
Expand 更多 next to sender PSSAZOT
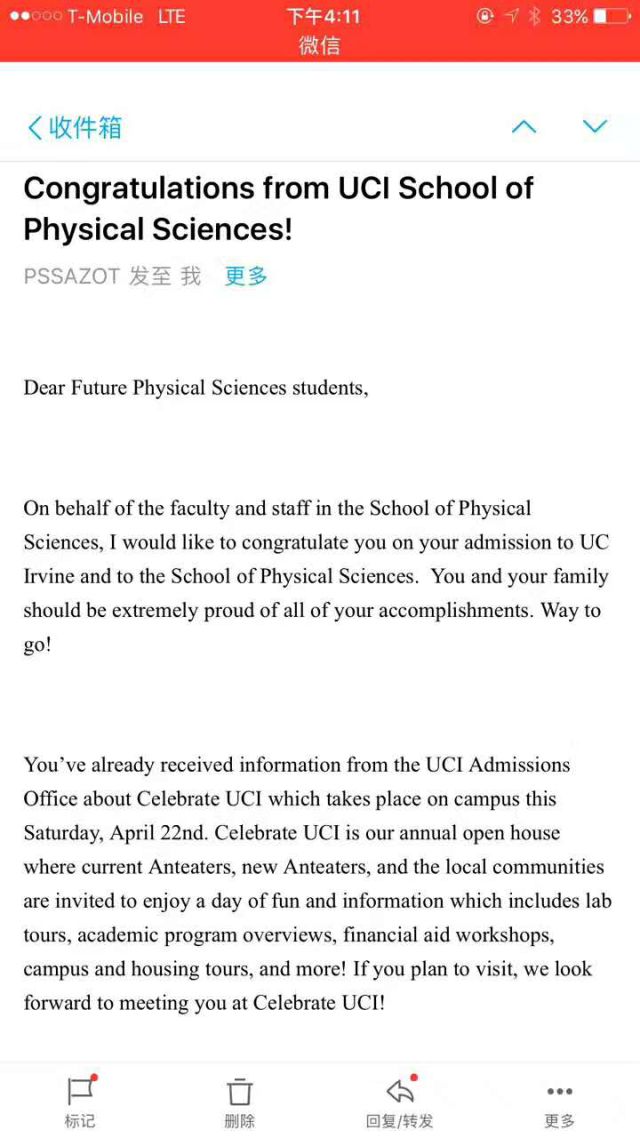click(x=244, y=277)
